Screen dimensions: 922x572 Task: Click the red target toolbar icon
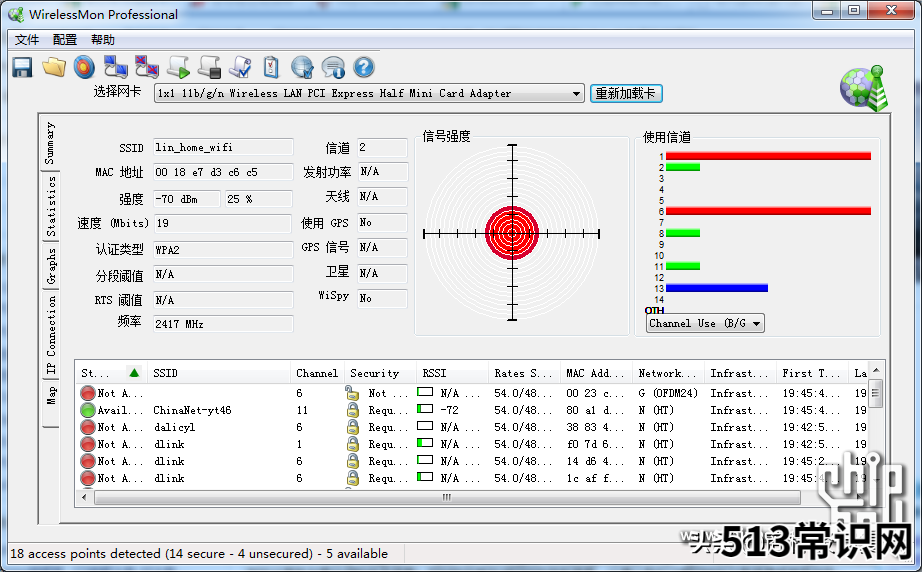tap(84, 67)
